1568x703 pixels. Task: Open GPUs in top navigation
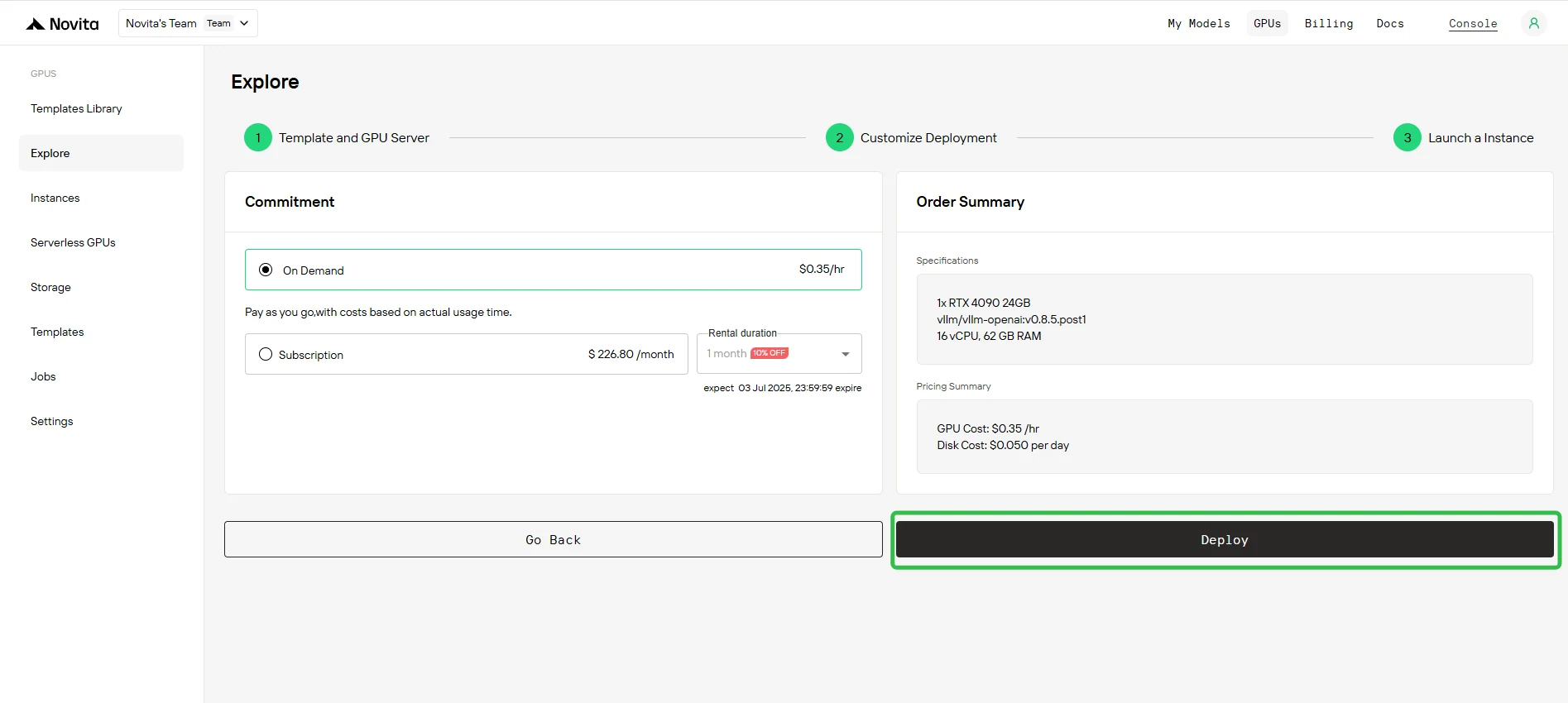pos(1267,23)
